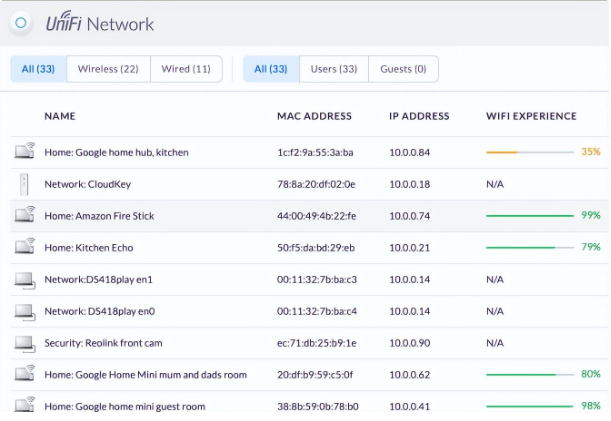This screenshot has height=421, width=611.
Task: Switch to the Wired (11) tab
Action: click(186, 69)
